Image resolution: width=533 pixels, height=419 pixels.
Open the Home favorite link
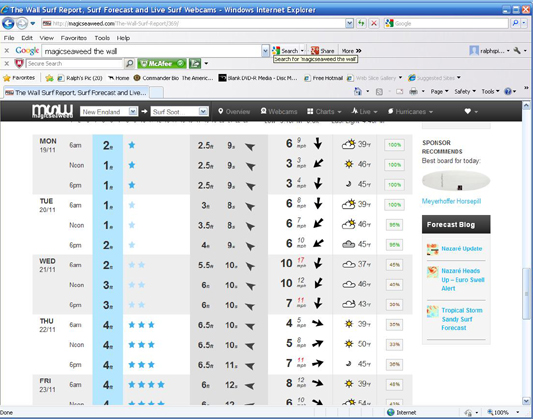tap(118, 78)
